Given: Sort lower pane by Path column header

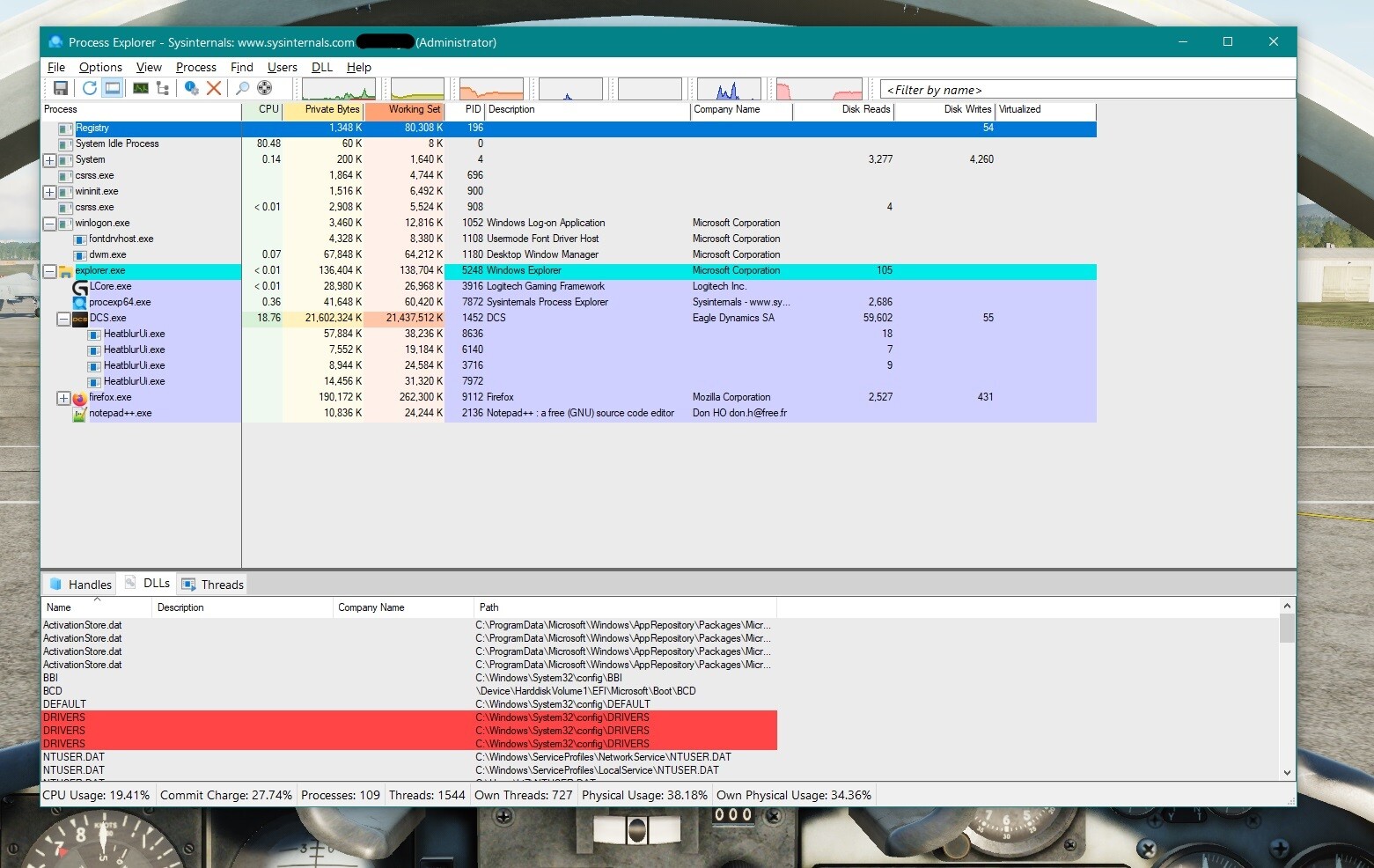Looking at the screenshot, I should tap(625, 607).
